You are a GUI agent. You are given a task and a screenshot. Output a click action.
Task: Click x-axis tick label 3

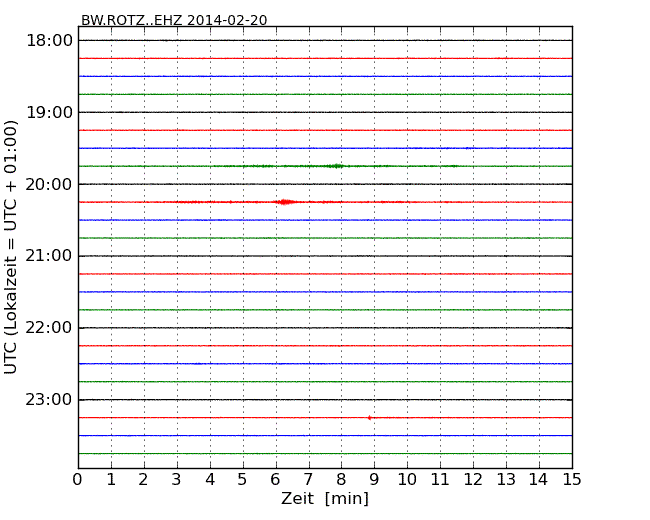(177, 479)
